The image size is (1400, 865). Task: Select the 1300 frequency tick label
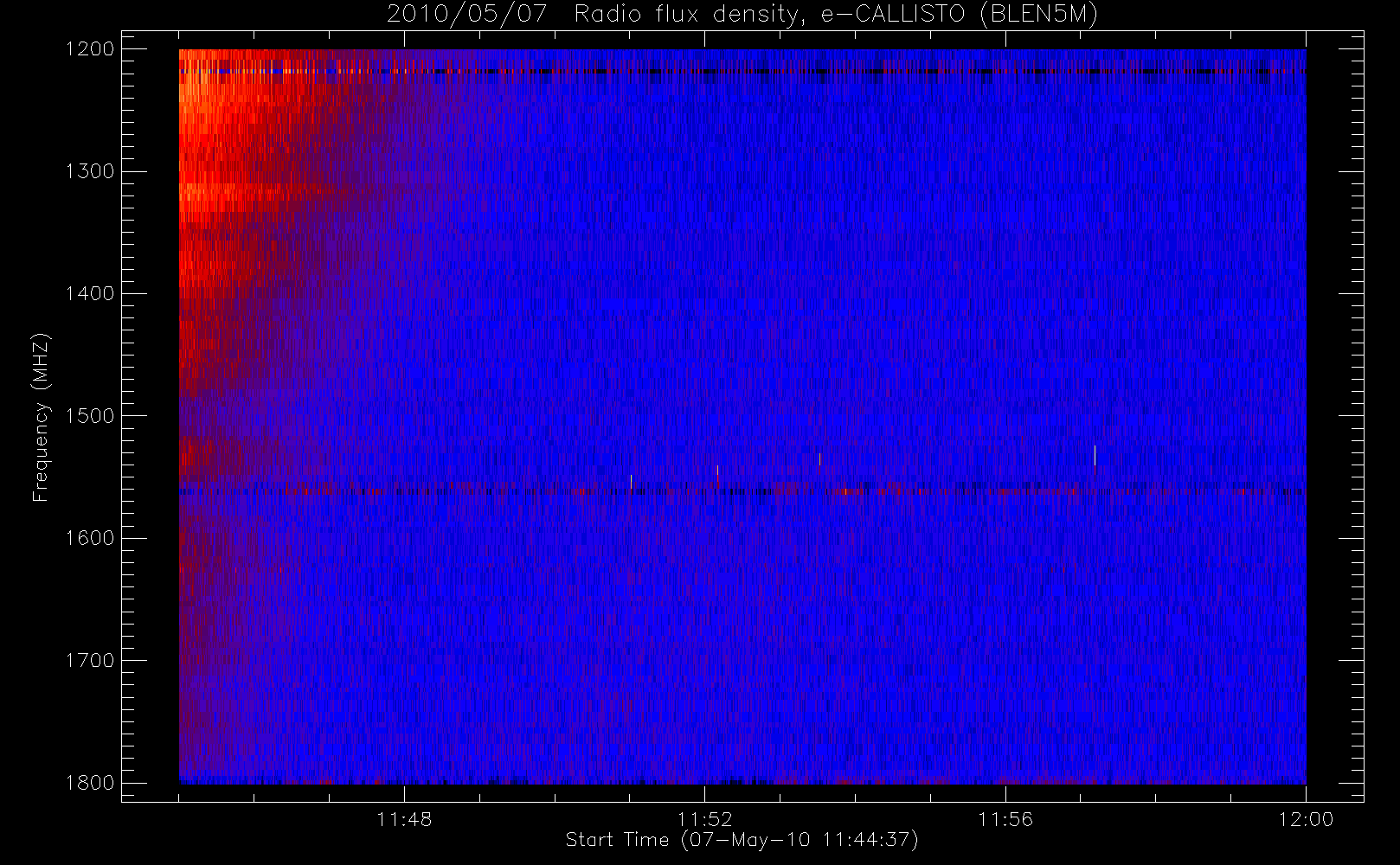(90, 171)
